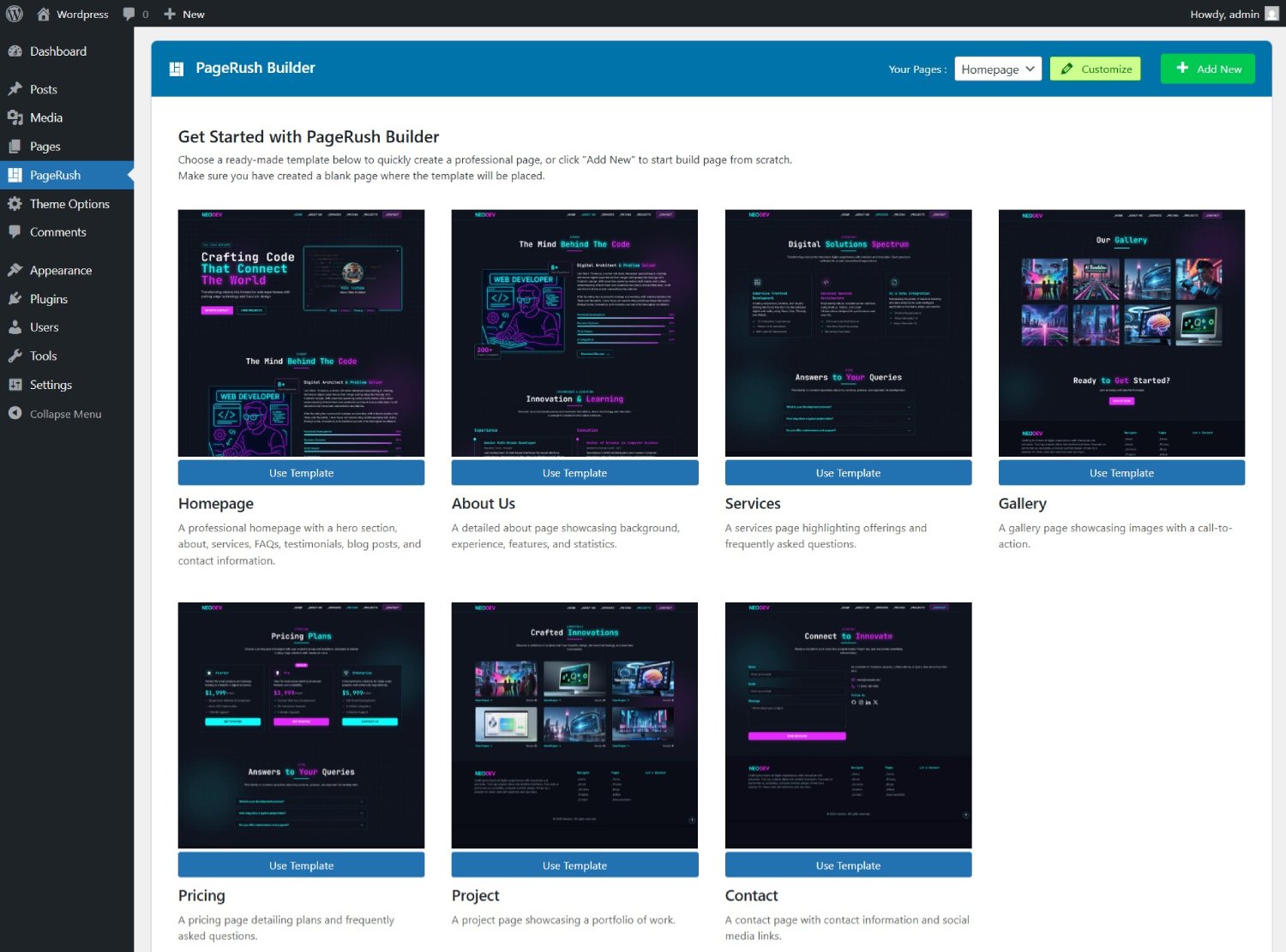Use Template for the Project card
This screenshot has height=952, width=1286.
pos(574,865)
